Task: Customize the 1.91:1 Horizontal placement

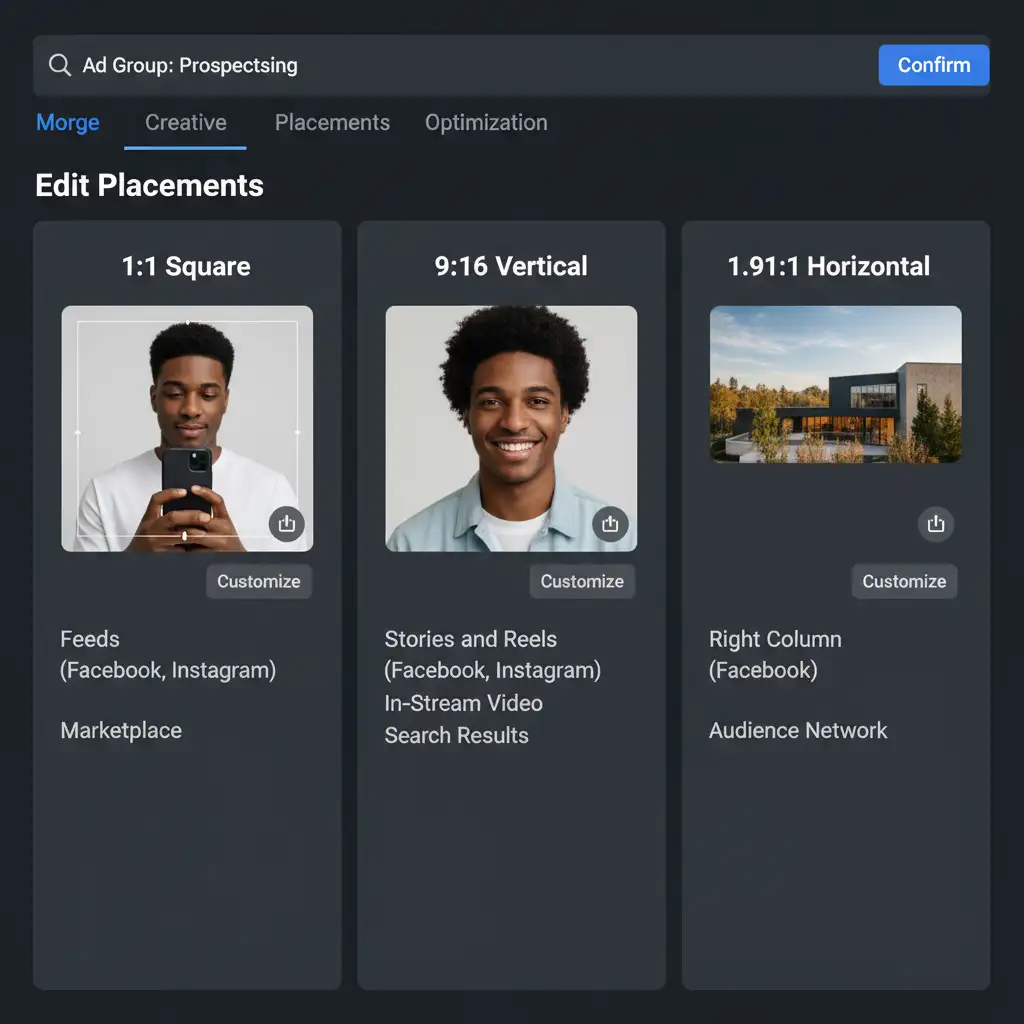Action: click(x=904, y=581)
